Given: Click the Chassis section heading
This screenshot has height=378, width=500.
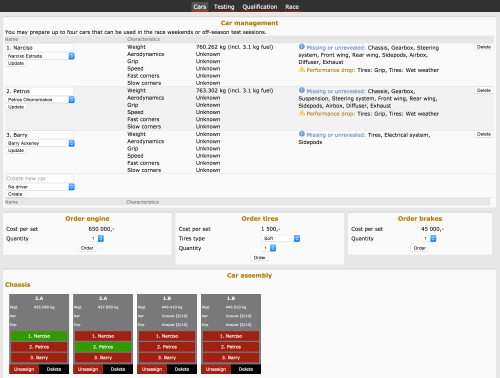Looking at the screenshot, I should 18,285.
